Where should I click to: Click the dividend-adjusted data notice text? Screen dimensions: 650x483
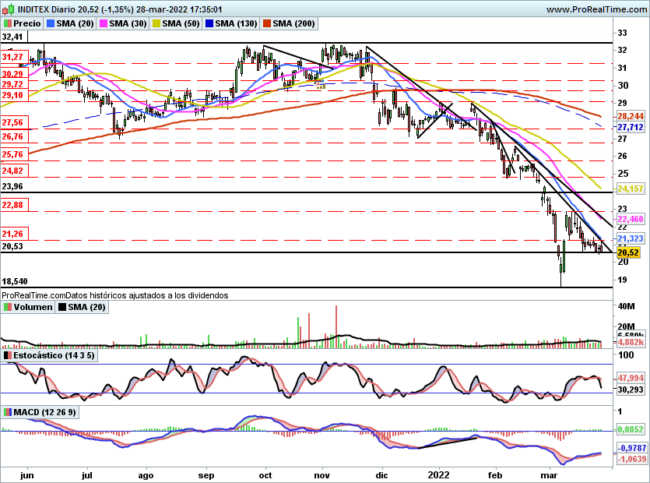(x=115, y=296)
